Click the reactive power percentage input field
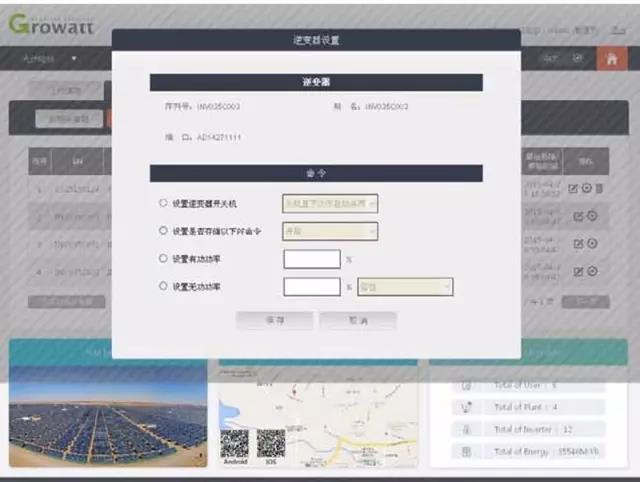 [312, 287]
